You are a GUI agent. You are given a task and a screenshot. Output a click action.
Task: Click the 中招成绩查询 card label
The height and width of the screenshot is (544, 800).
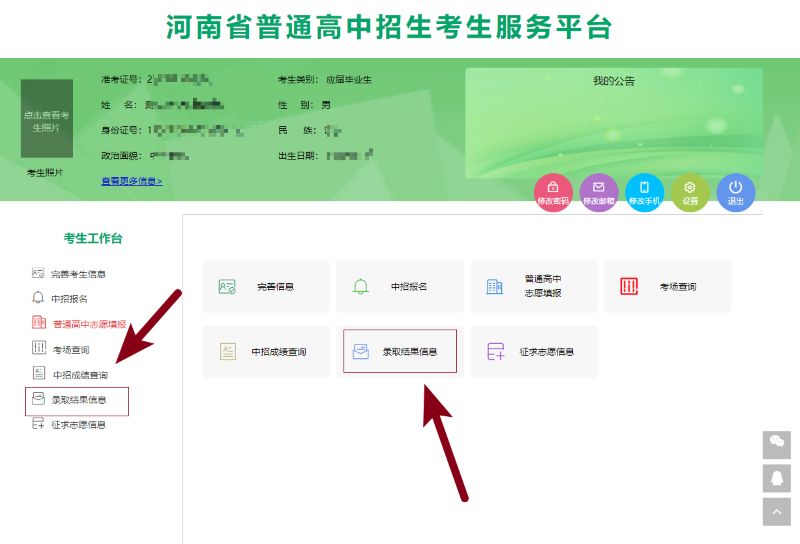click(279, 352)
